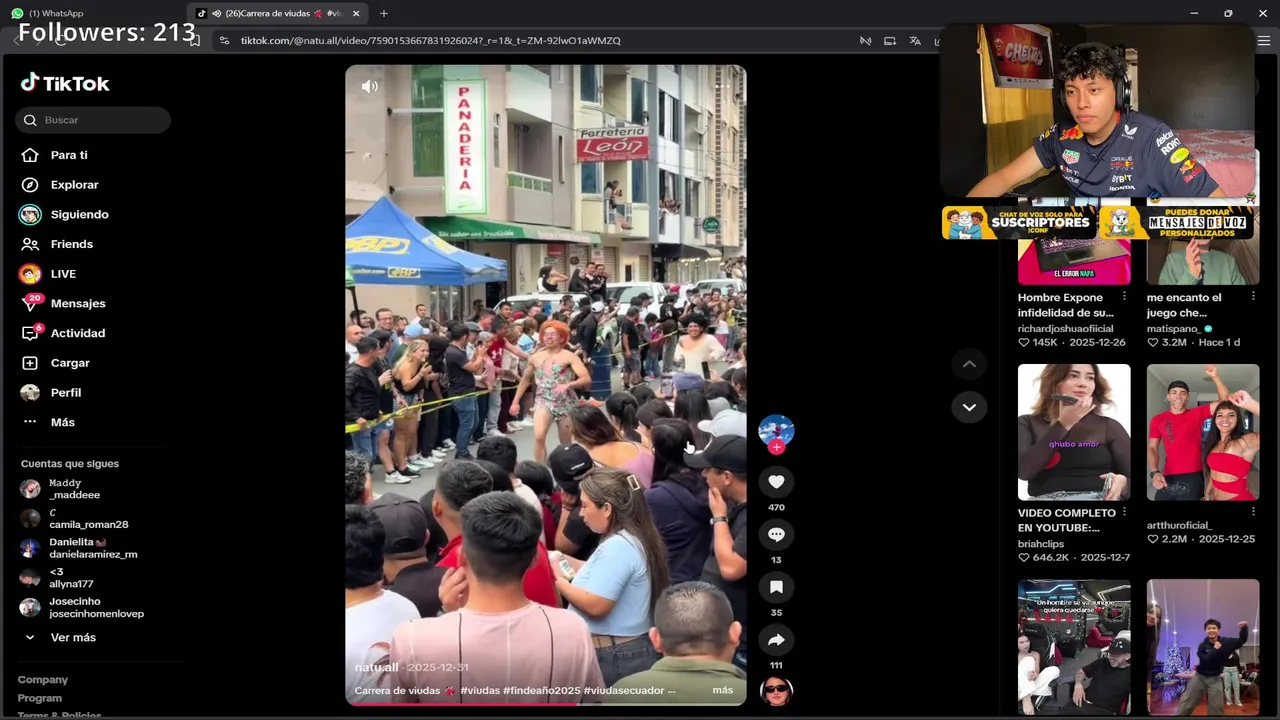
Task: Open matispano_ profile link
Action: click(x=1174, y=328)
